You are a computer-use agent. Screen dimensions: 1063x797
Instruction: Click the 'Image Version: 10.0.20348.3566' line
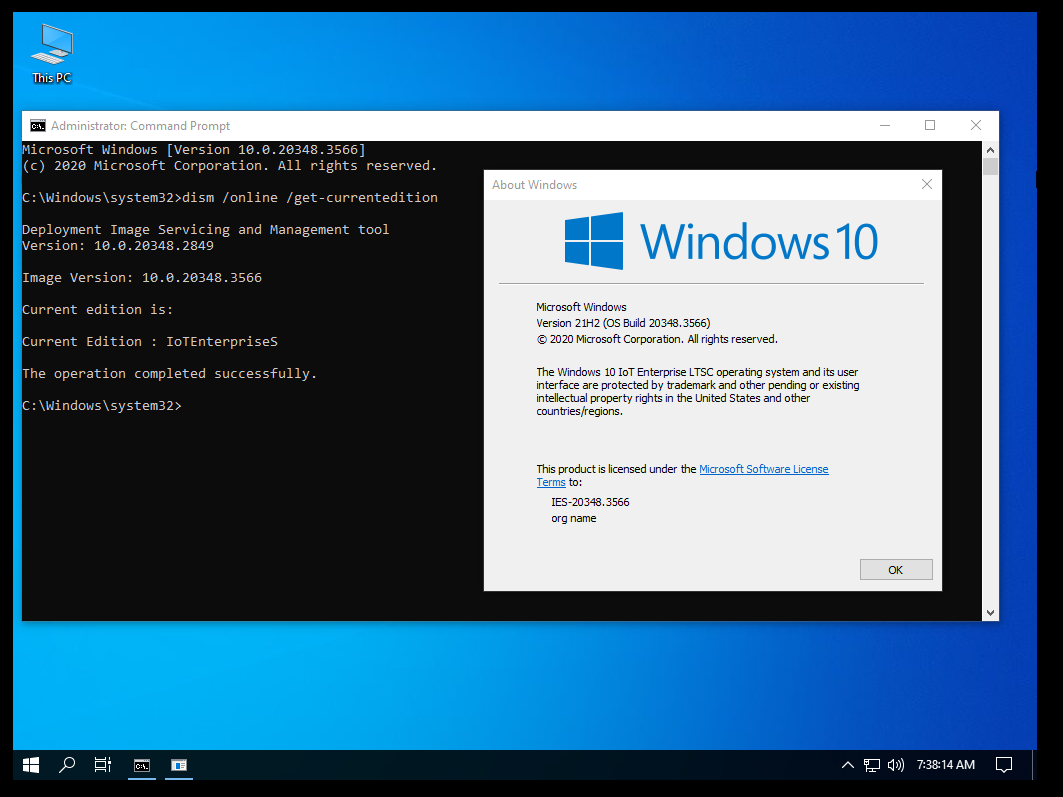pos(142,277)
